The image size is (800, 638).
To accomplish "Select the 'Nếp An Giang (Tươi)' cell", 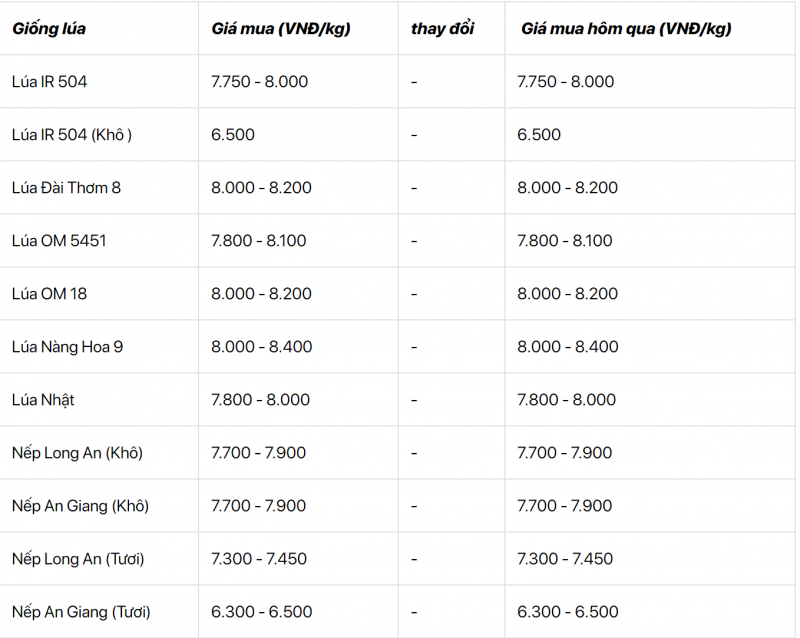I will coord(81,612).
